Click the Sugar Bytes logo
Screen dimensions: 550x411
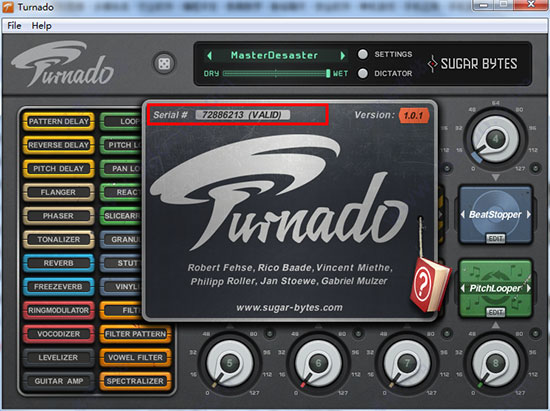(472, 64)
